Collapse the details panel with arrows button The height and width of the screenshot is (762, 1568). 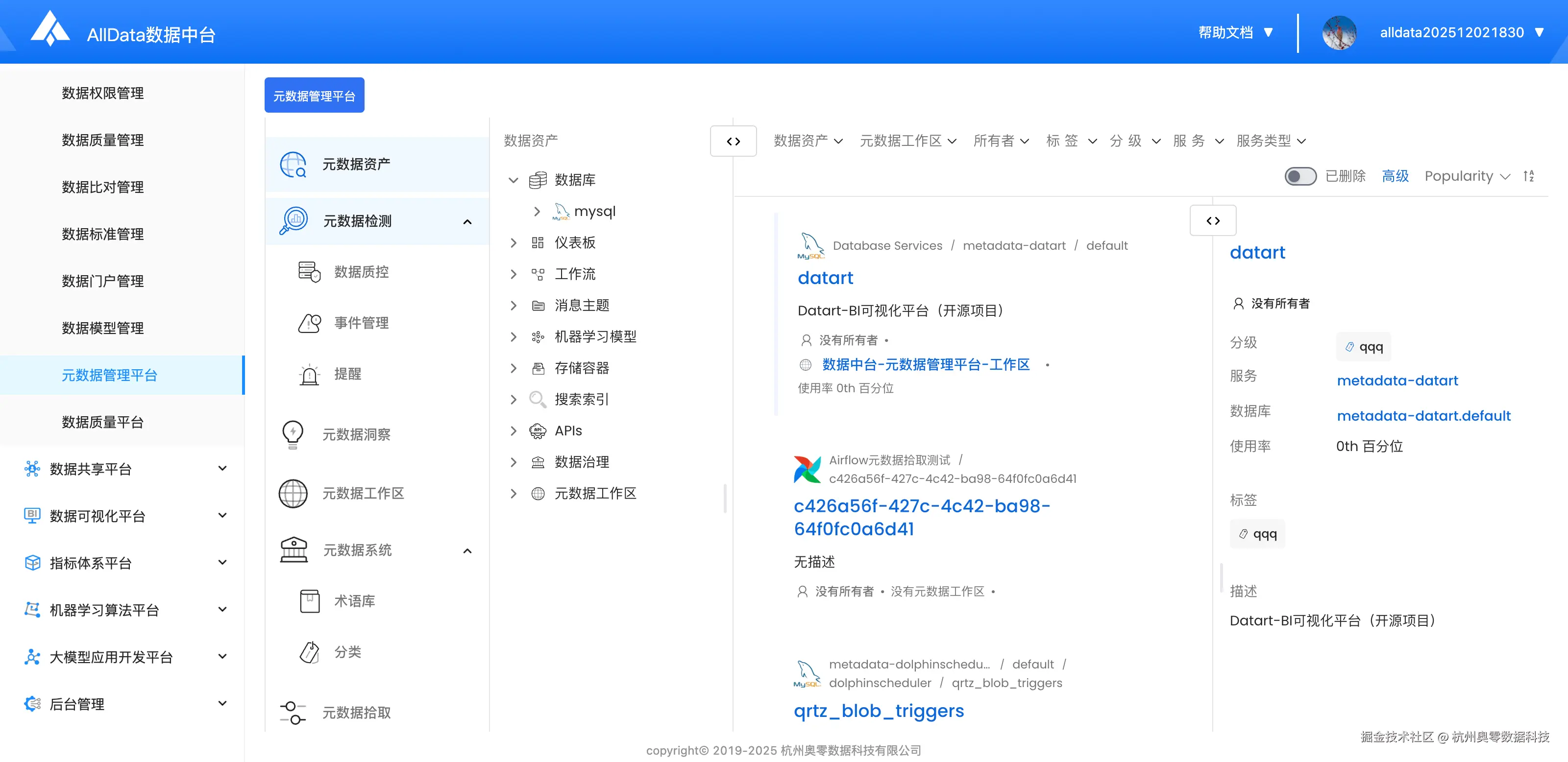click(x=1213, y=221)
